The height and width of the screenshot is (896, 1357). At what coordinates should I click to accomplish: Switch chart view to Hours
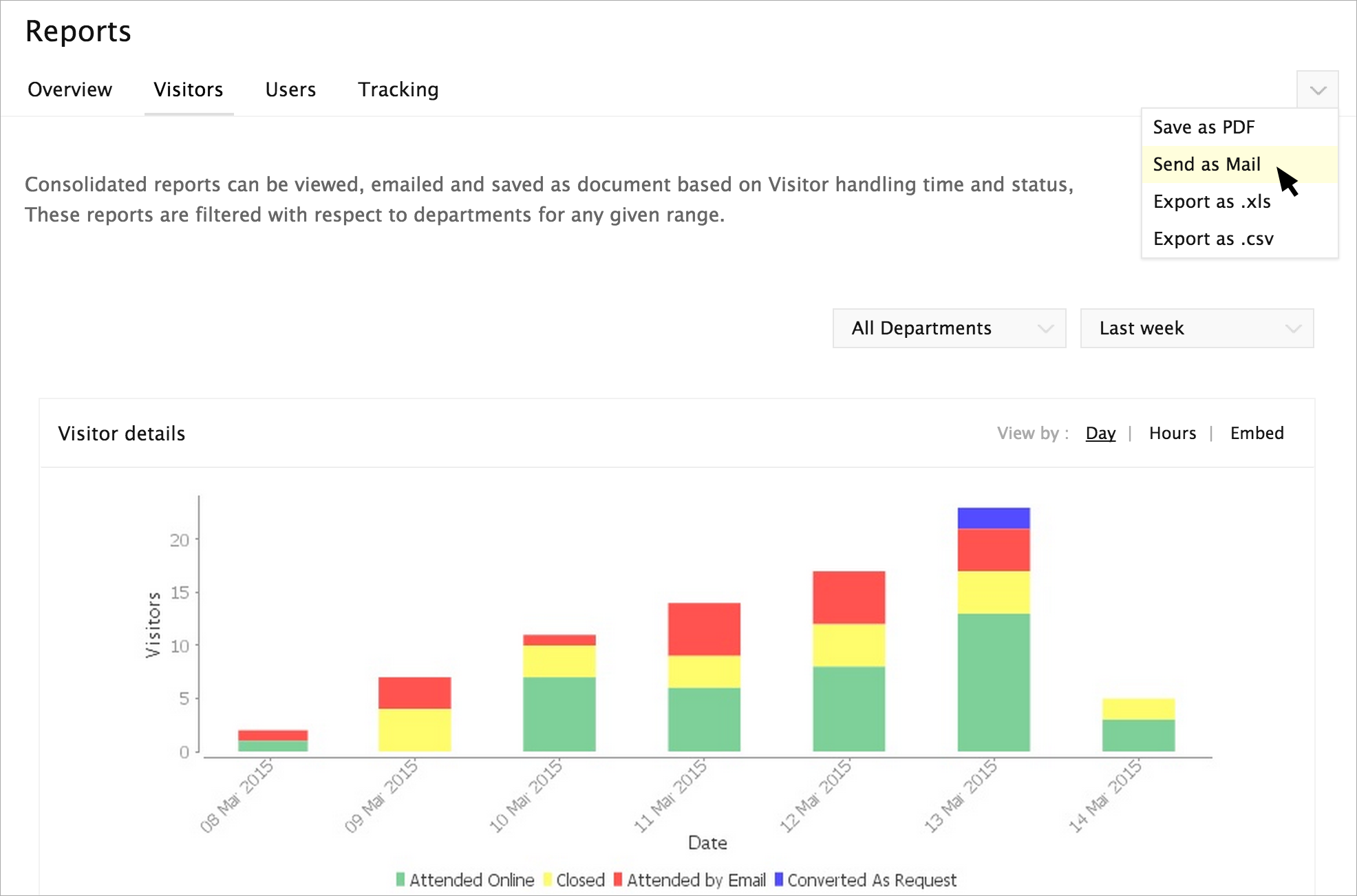[x=1172, y=433]
